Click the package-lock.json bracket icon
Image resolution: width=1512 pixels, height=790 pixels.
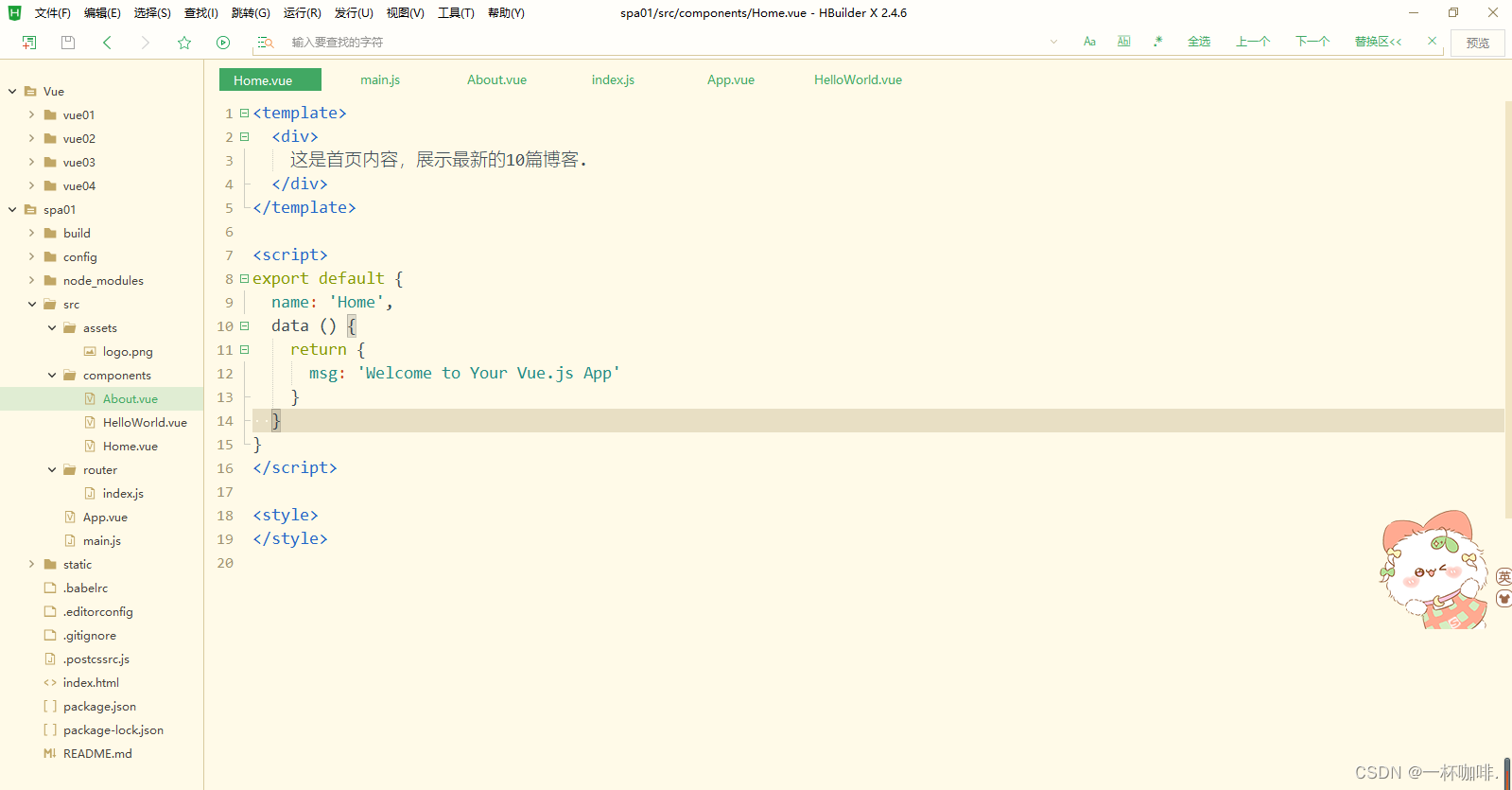[50, 730]
